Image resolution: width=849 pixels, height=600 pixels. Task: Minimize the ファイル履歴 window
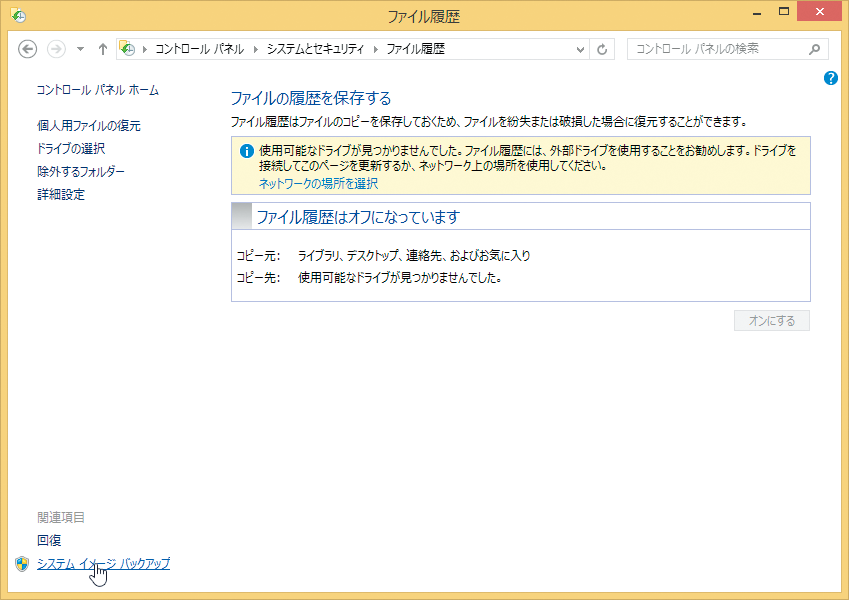[x=757, y=14]
